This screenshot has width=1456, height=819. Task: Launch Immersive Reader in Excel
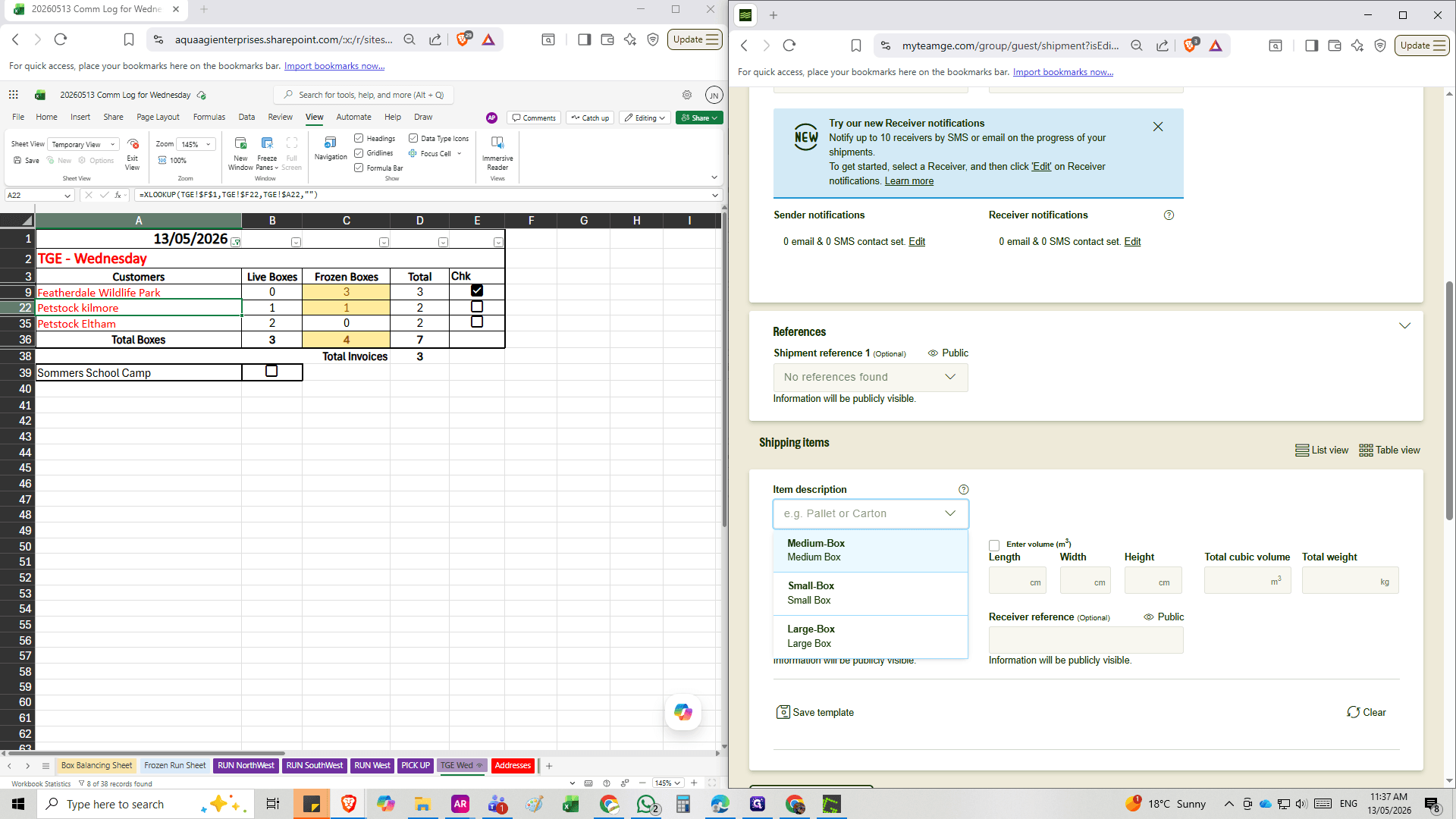[x=497, y=153]
